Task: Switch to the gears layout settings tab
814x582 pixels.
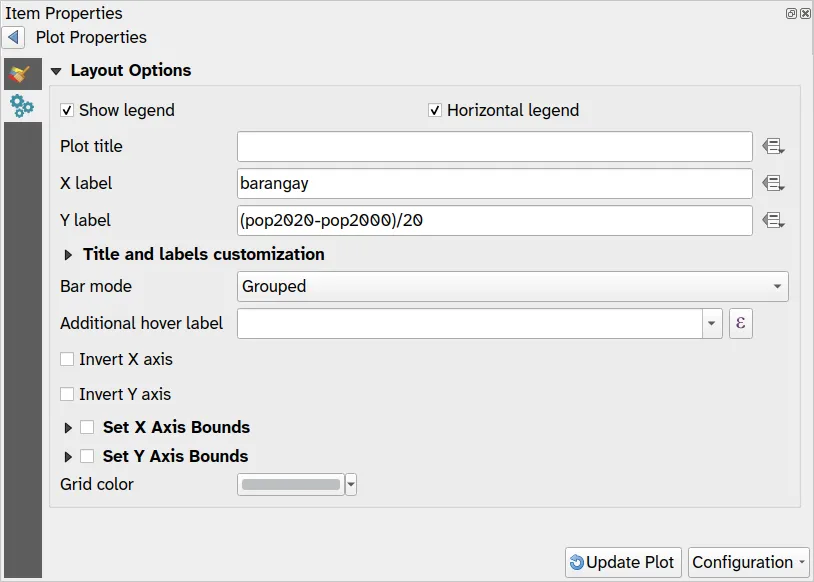Action: pos(21,106)
